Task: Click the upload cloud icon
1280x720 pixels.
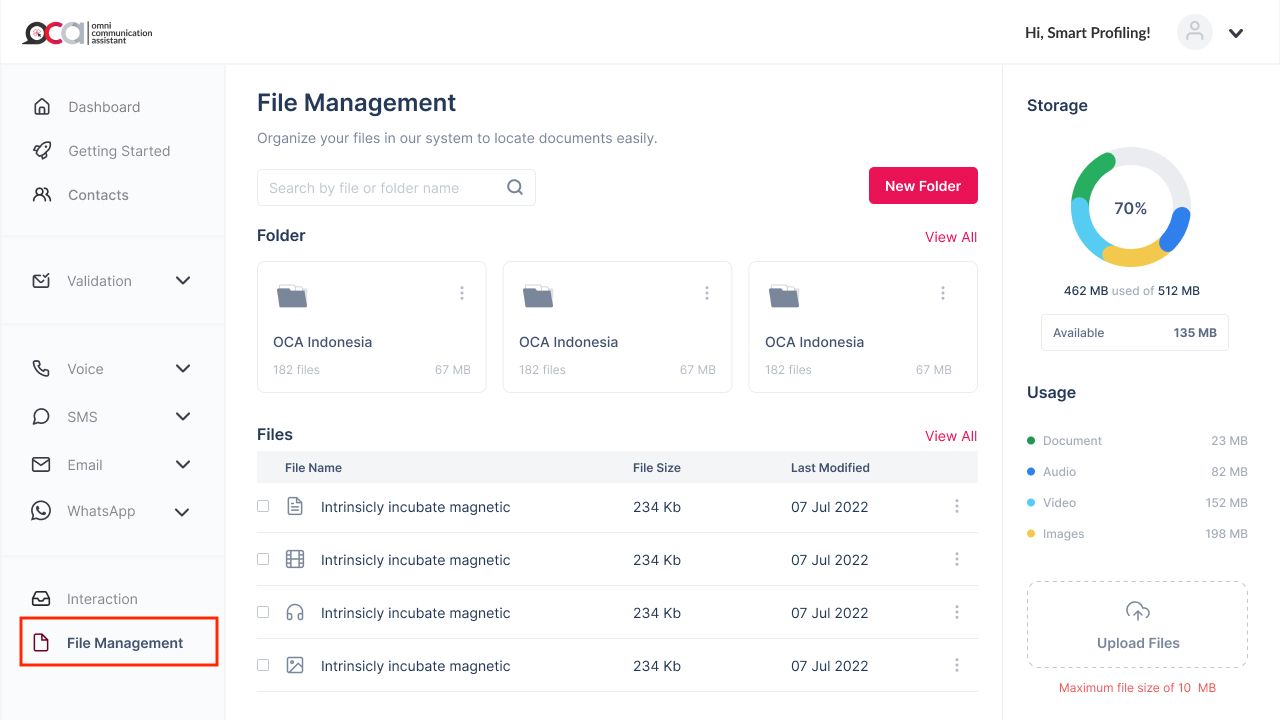Action: (1137, 611)
